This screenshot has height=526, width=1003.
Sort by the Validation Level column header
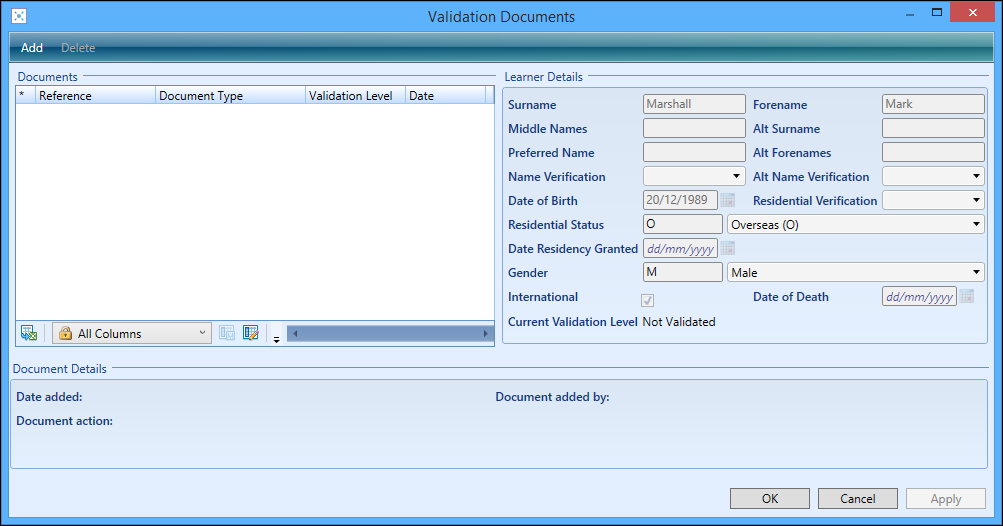[x=355, y=95]
